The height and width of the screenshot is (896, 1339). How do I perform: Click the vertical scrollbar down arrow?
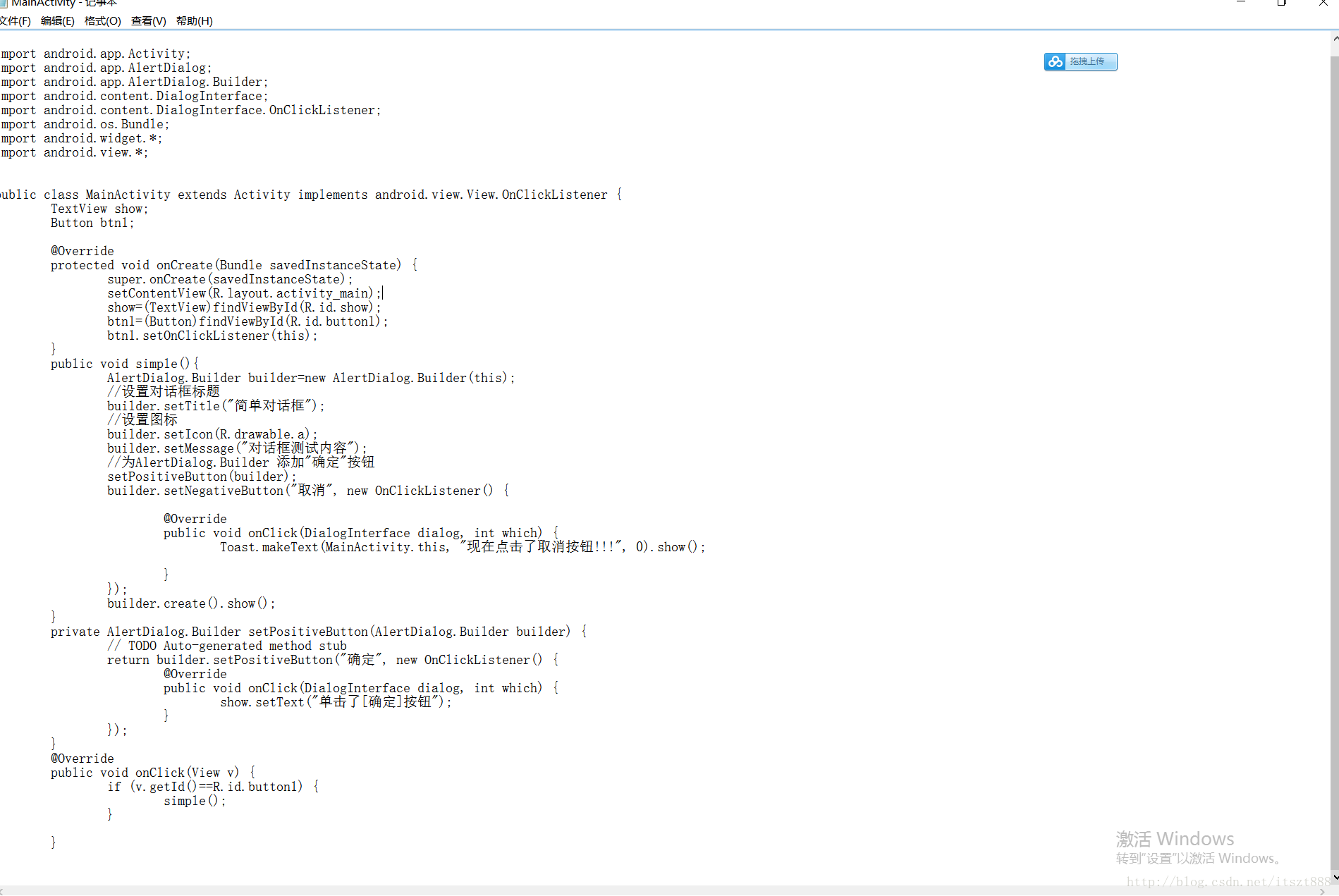click(x=1334, y=878)
